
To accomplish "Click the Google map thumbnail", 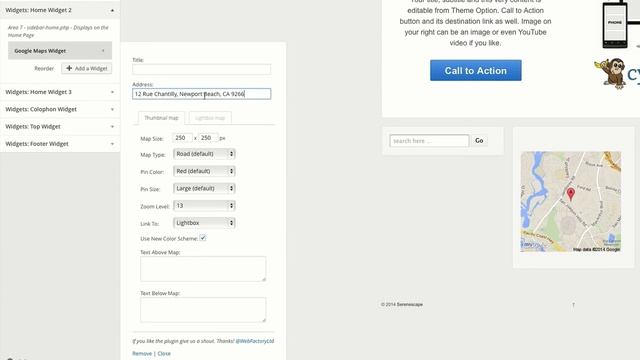I will click(571, 202).
